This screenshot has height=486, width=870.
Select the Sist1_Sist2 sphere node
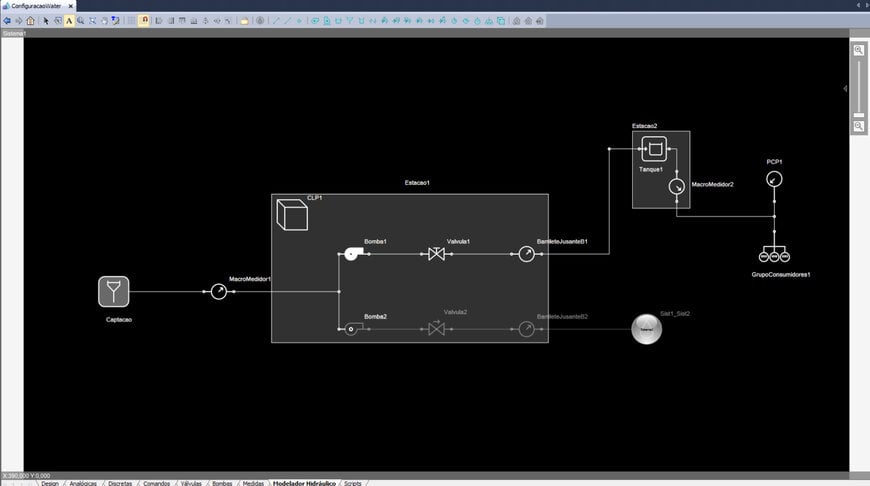coord(647,329)
